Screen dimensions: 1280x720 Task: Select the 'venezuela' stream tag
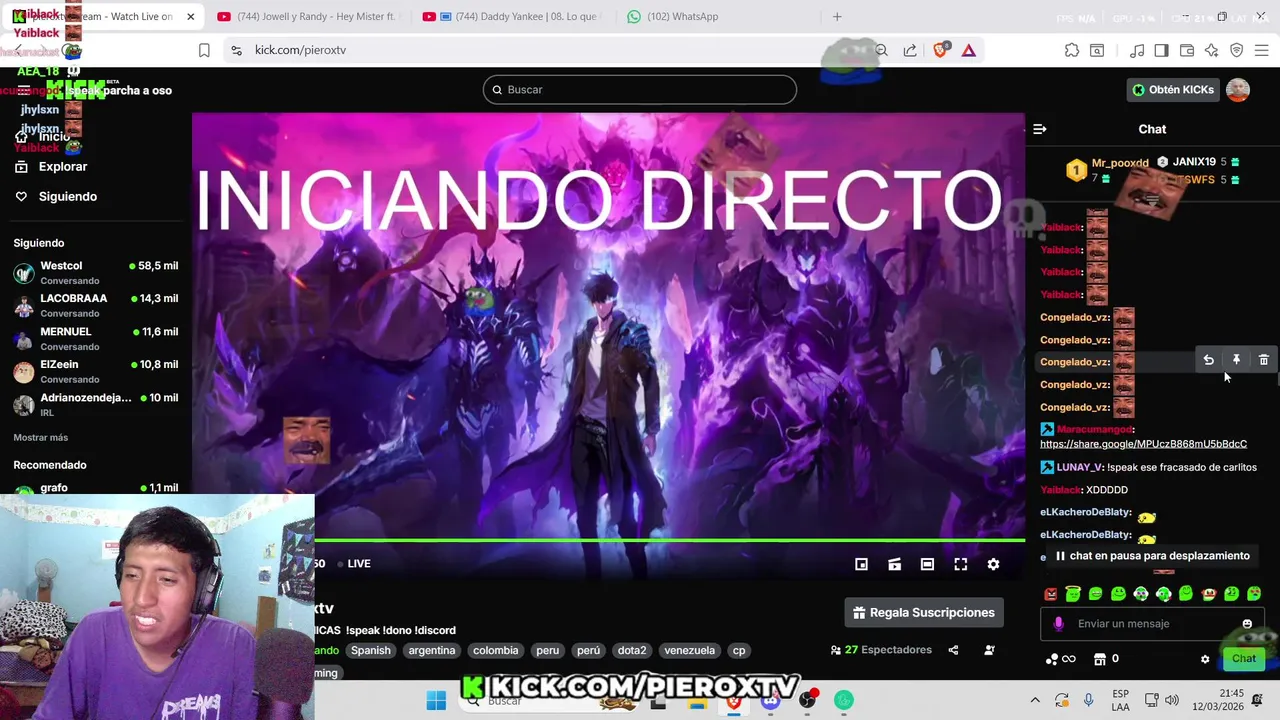[690, 650]
